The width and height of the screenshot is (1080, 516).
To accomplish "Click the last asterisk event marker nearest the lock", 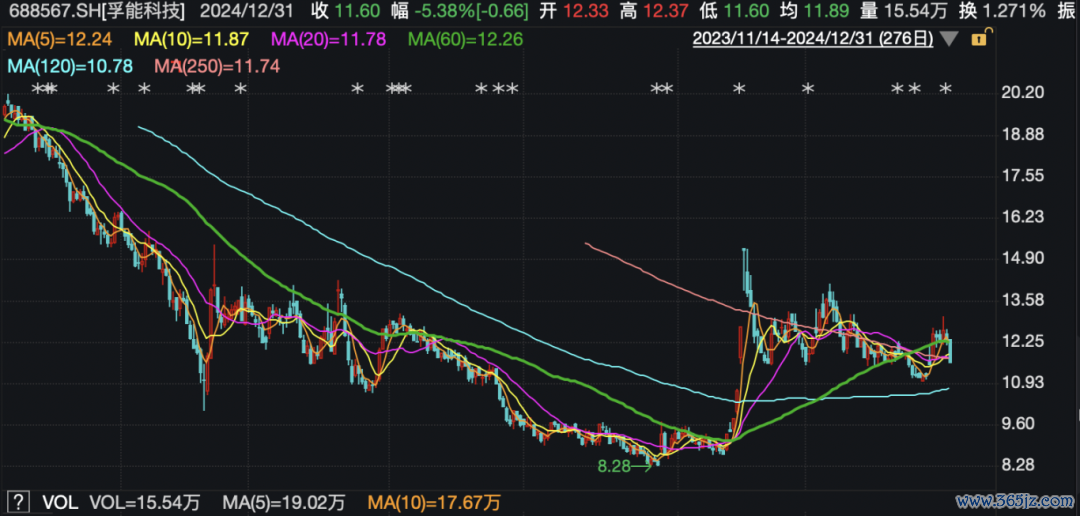I will [946, 89].
